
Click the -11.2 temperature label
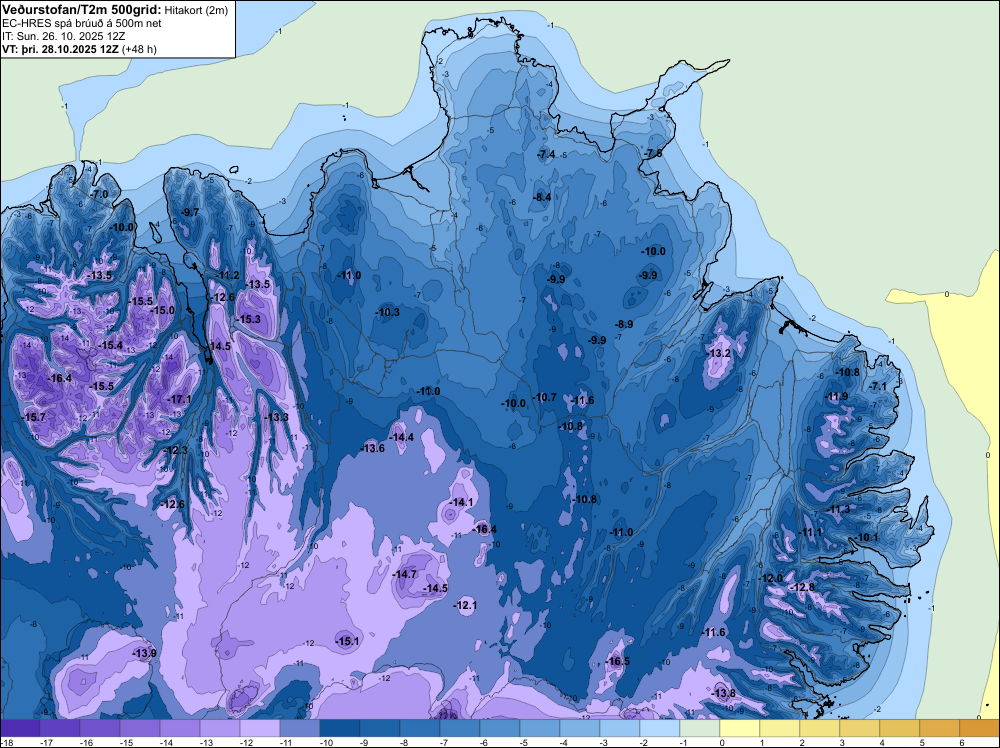click(228, 275)
